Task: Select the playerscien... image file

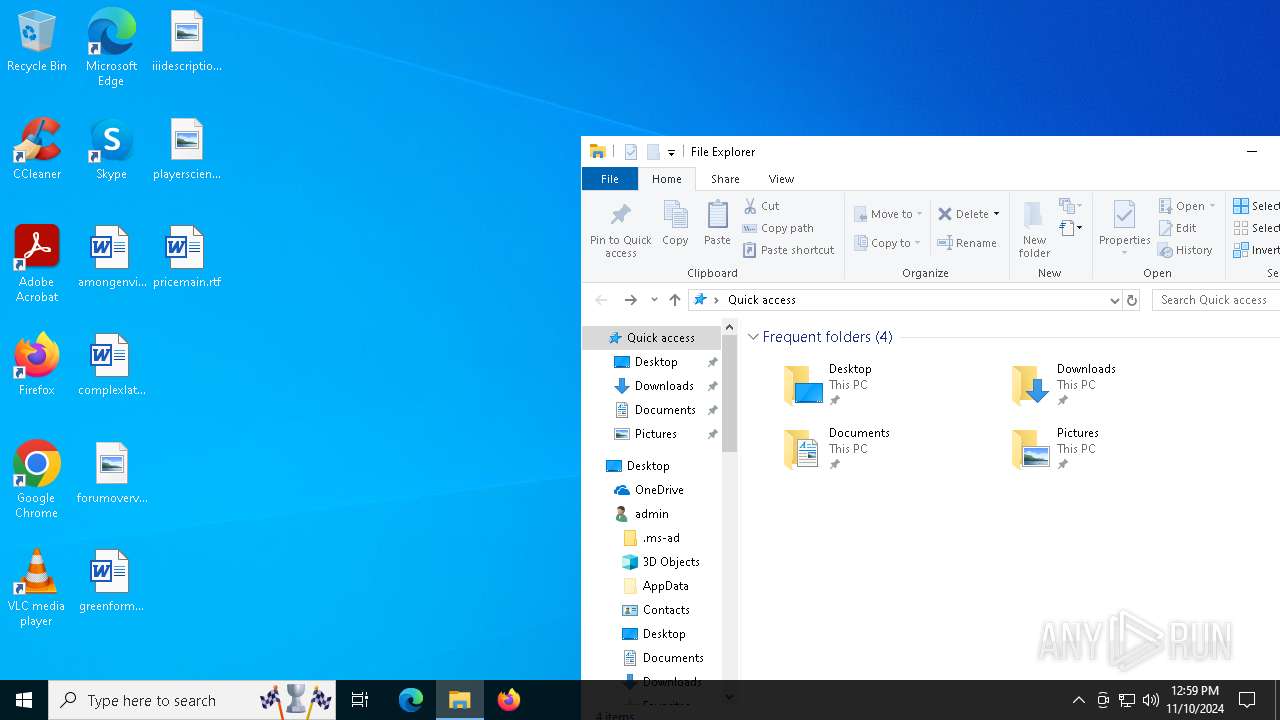Action: [186, 150]
